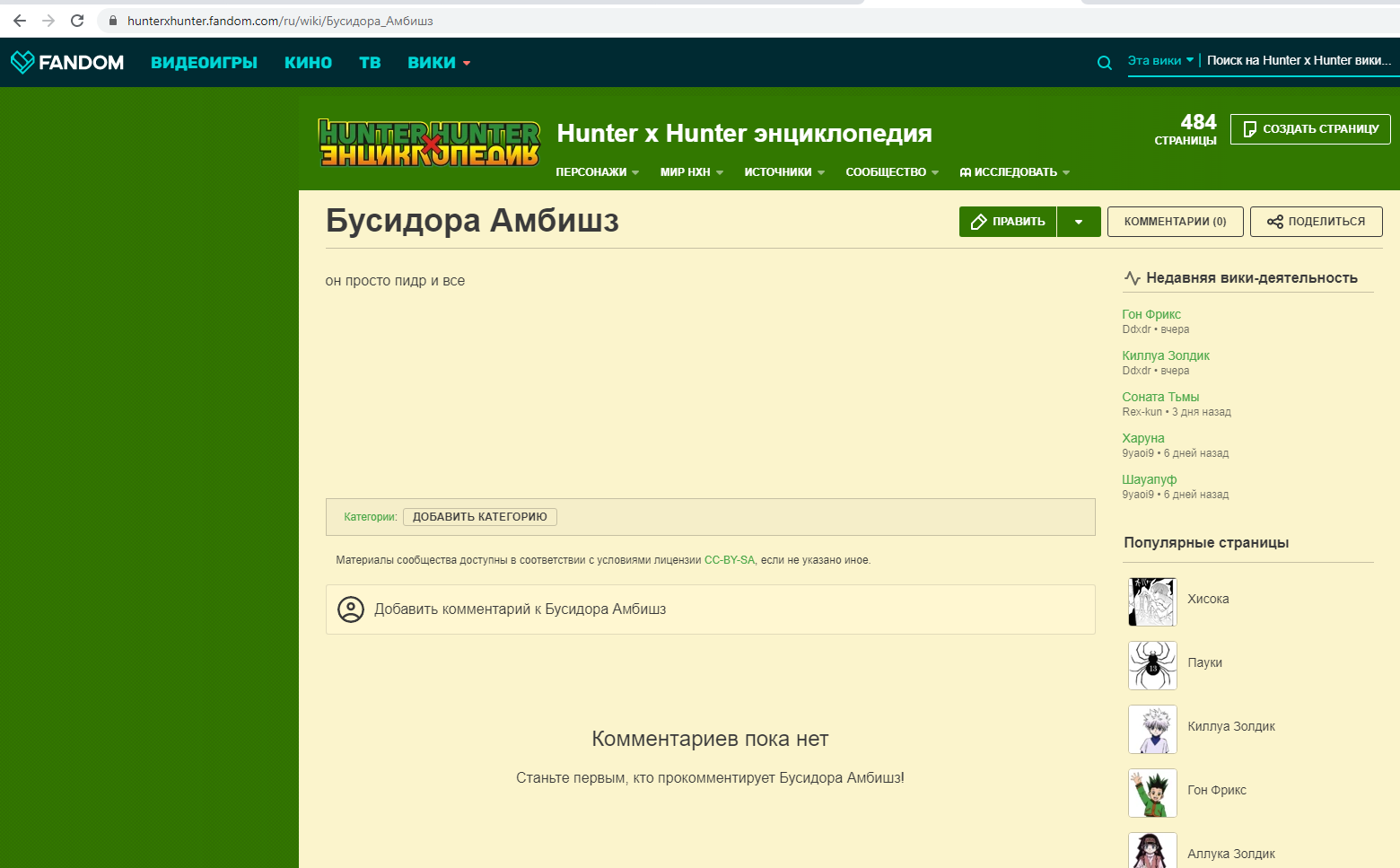Open the Исследовать menu
Image resolution: width=1400 pixels, height=868 pixels.
coord(1014,171)
